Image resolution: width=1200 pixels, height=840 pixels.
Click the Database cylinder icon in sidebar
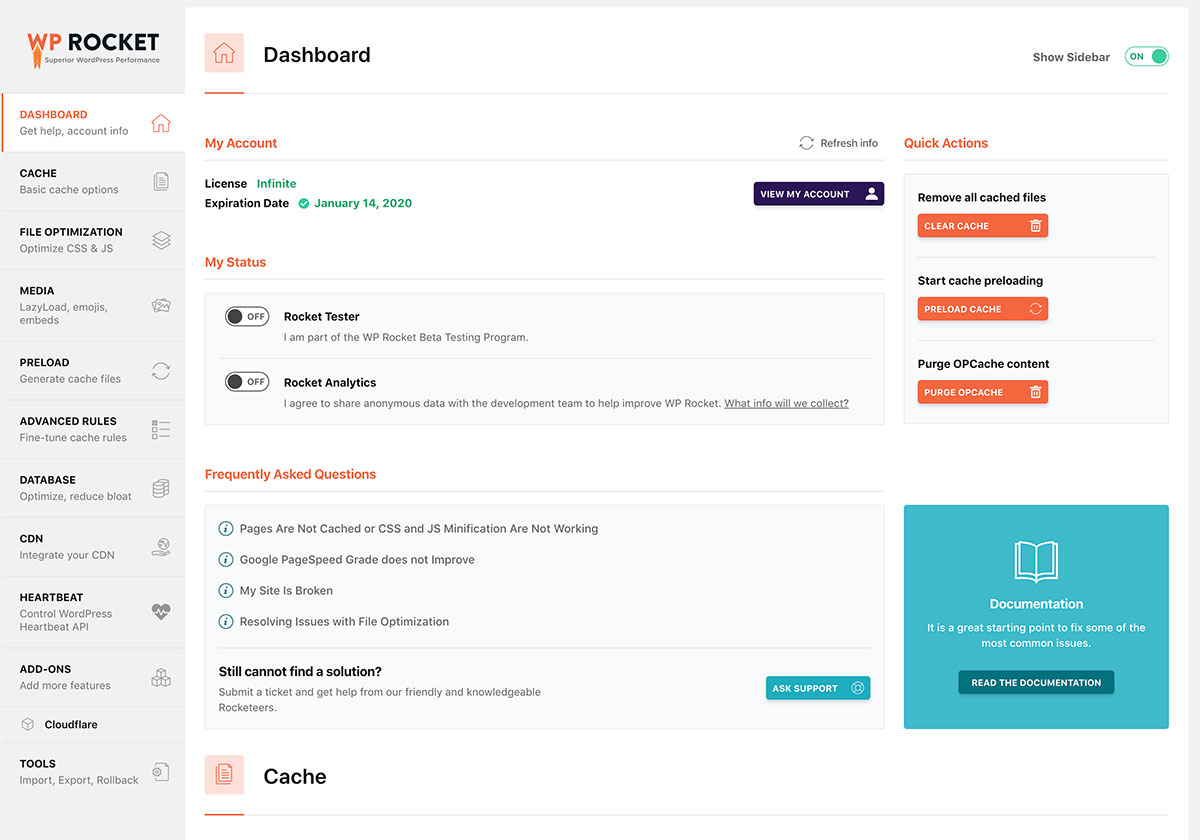tap(161, 488)
